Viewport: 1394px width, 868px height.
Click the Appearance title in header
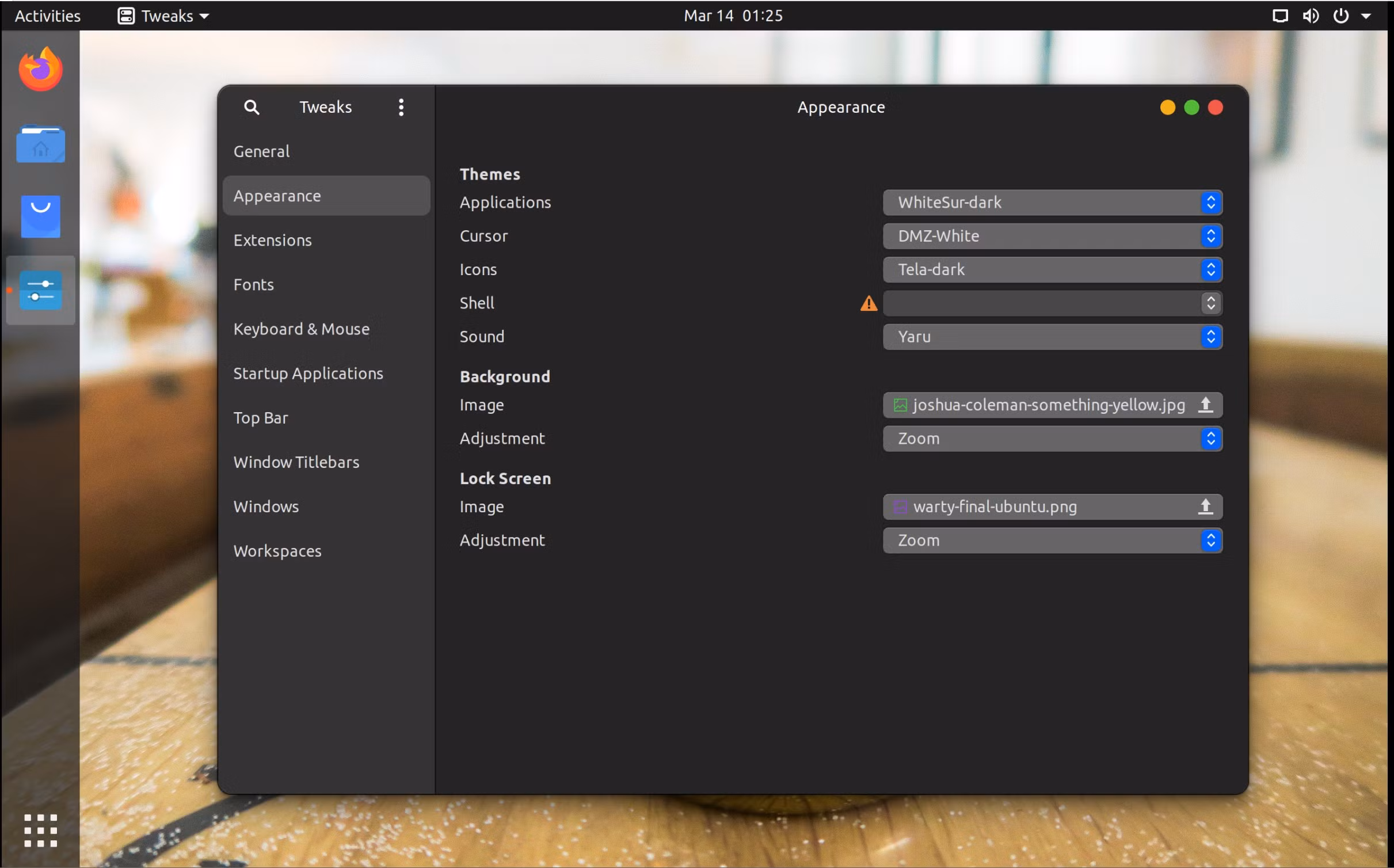(841, 108)
